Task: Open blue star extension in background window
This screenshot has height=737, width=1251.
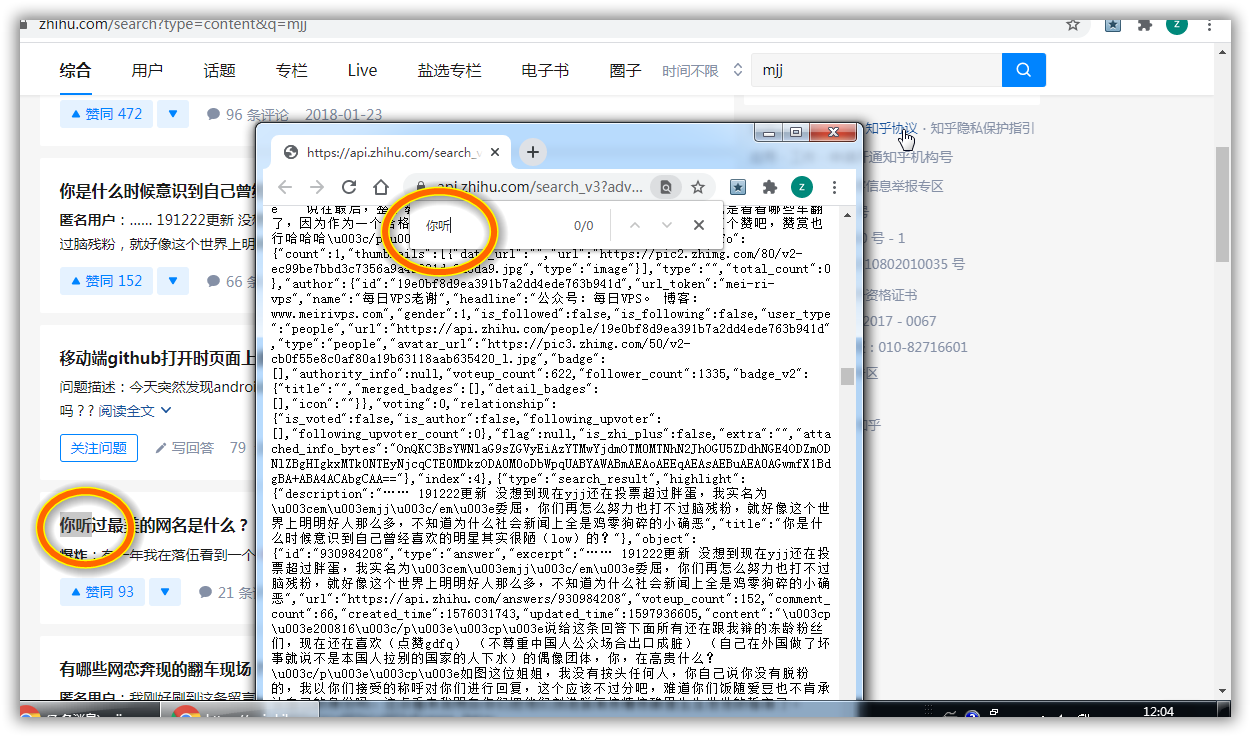Action: click(x=1113, y=24)
